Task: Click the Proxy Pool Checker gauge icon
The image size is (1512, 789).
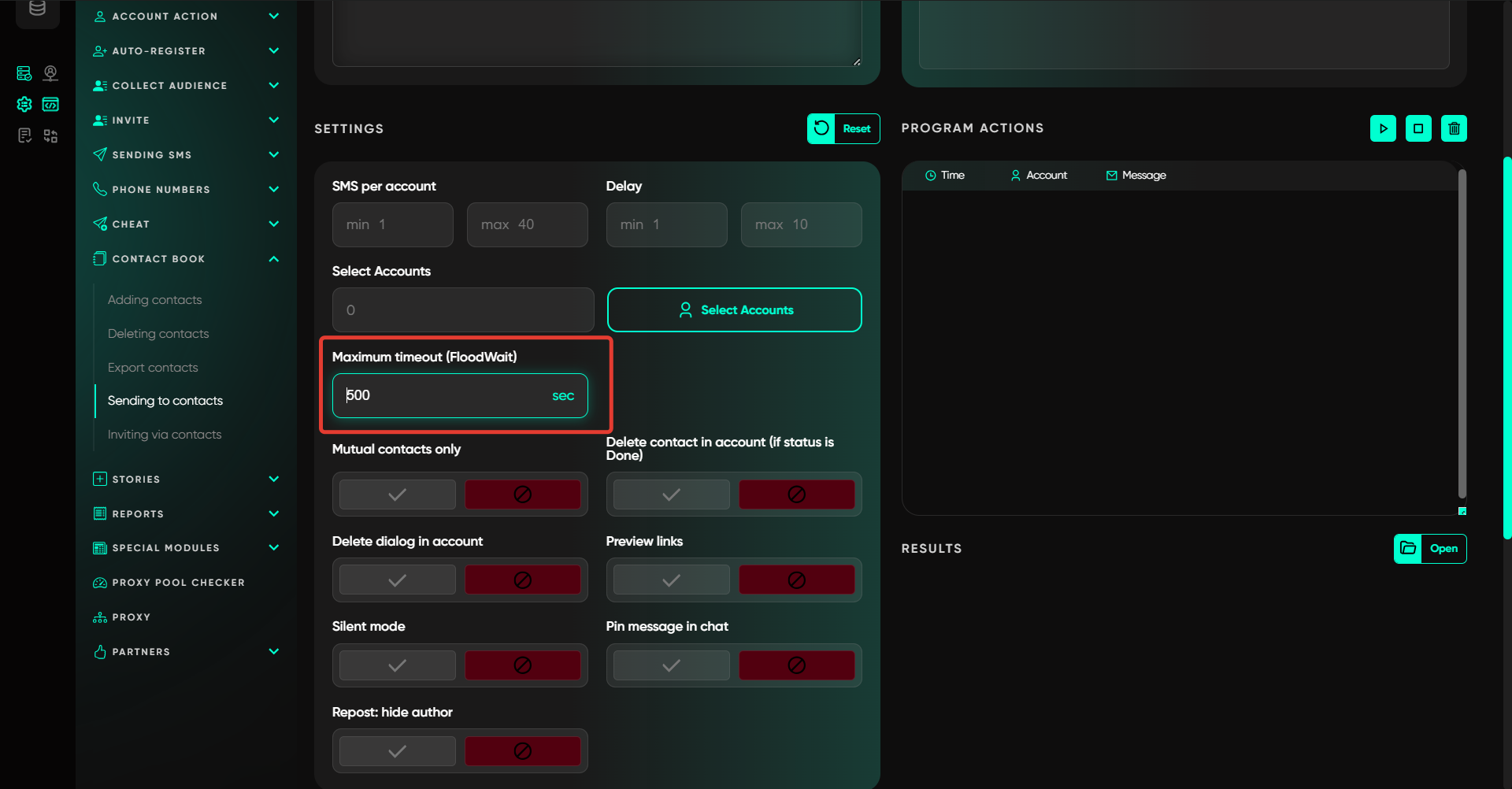Action: pyautogui.click(x=100, y=583)
